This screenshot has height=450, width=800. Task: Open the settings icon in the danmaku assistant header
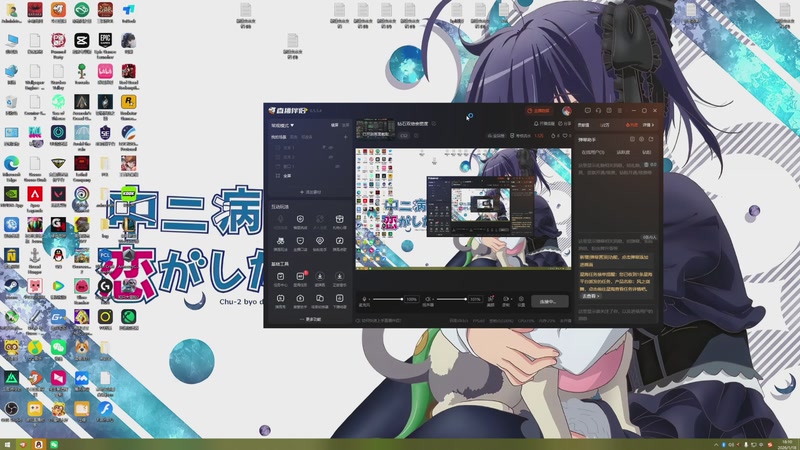coord(641,139)
